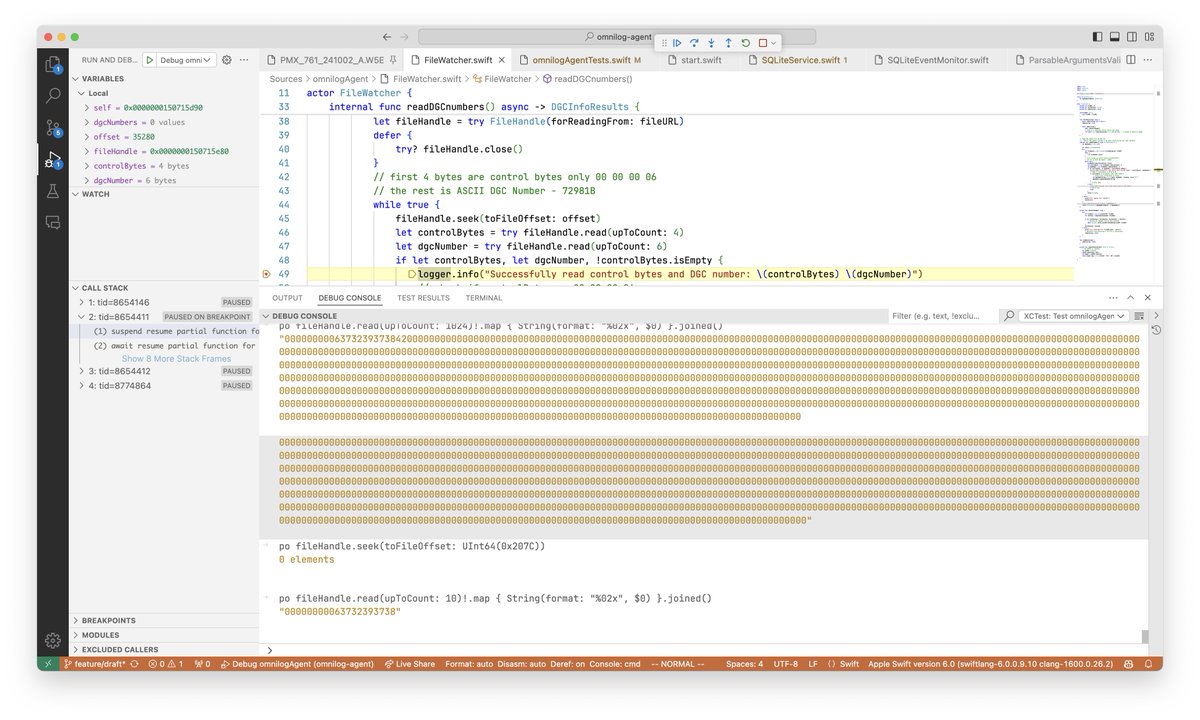
Task: Open remote window indicator in status bar
Action: tap(49, 664)
